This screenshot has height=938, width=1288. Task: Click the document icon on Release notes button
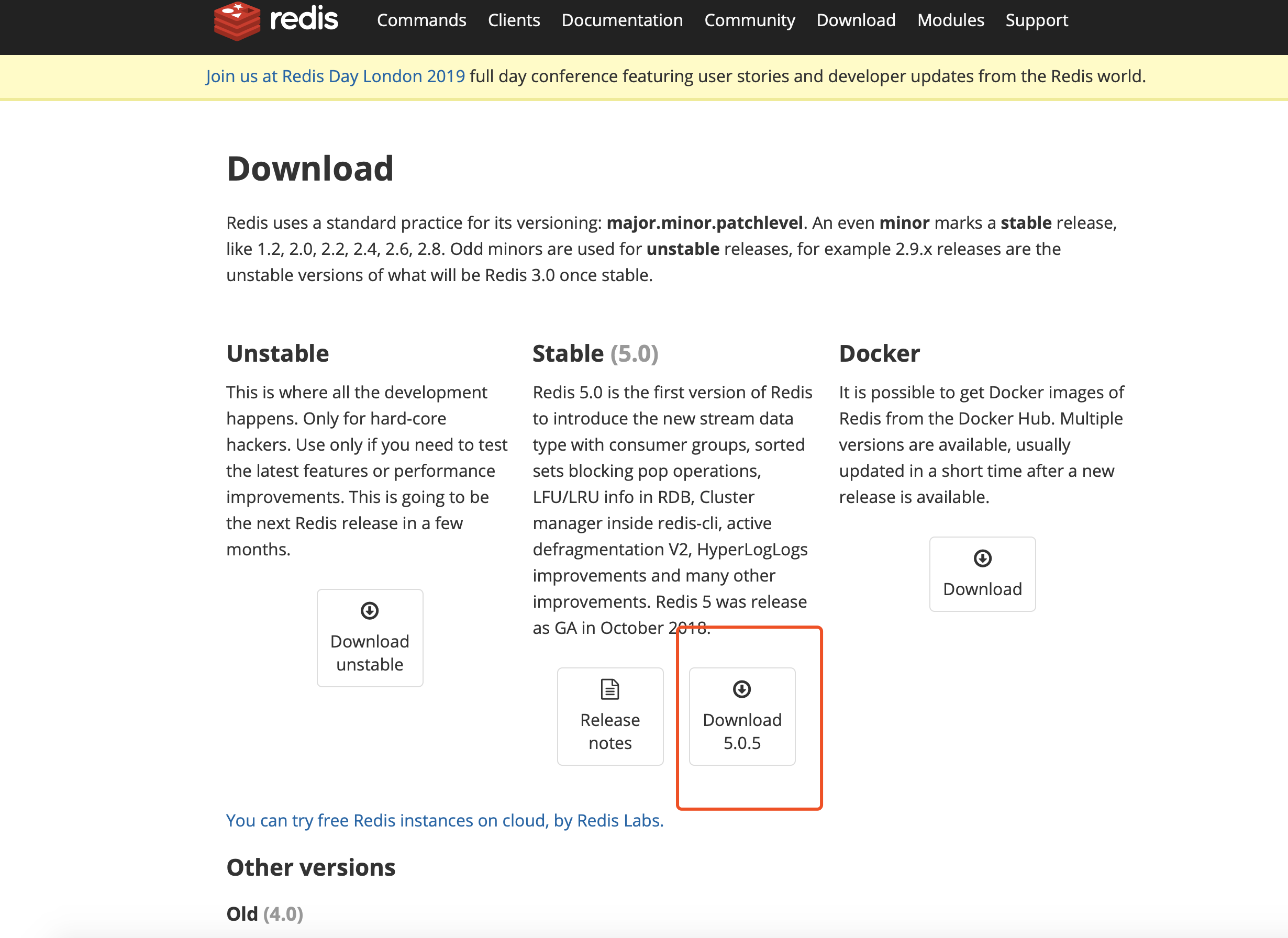pos(609,689)
